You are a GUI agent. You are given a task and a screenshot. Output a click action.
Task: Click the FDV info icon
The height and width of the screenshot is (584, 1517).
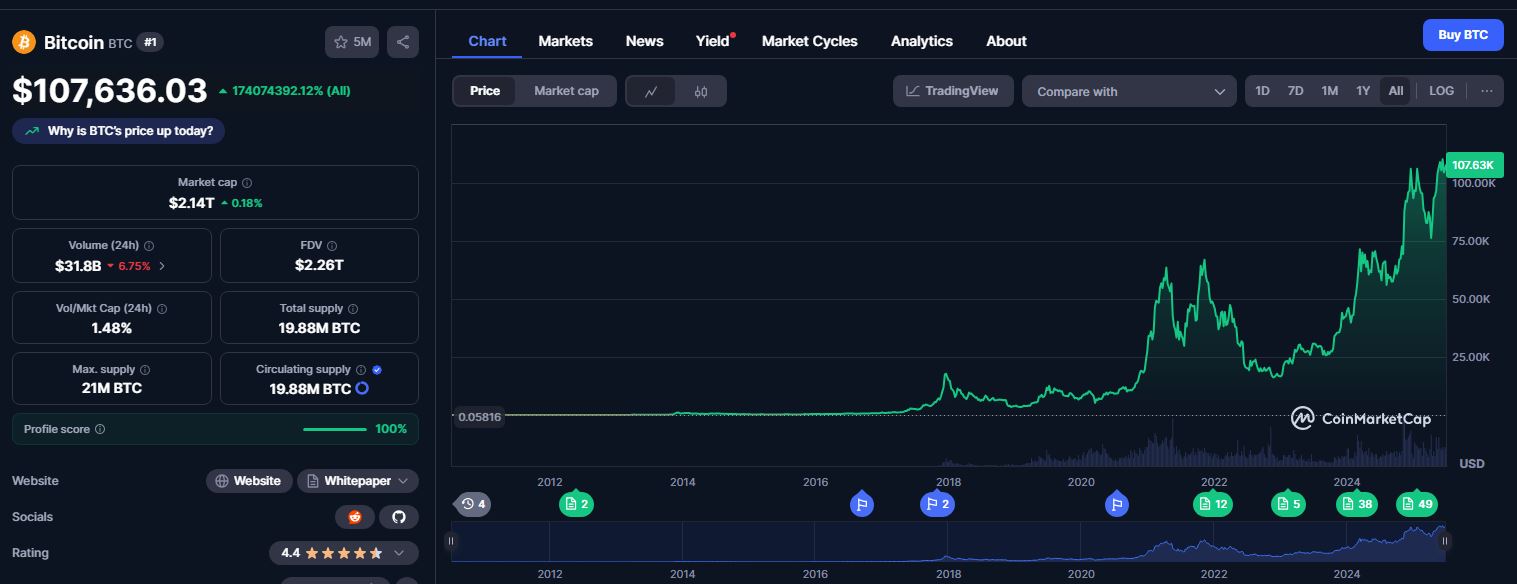pyautogui.click(x=332, y=245)
